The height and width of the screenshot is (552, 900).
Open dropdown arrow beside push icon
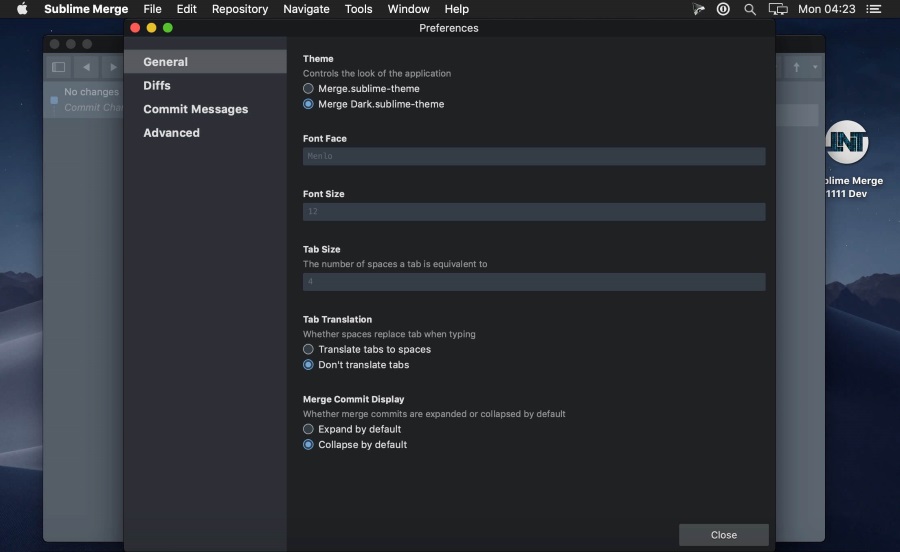pyautogui.click(x=814, y=67)
